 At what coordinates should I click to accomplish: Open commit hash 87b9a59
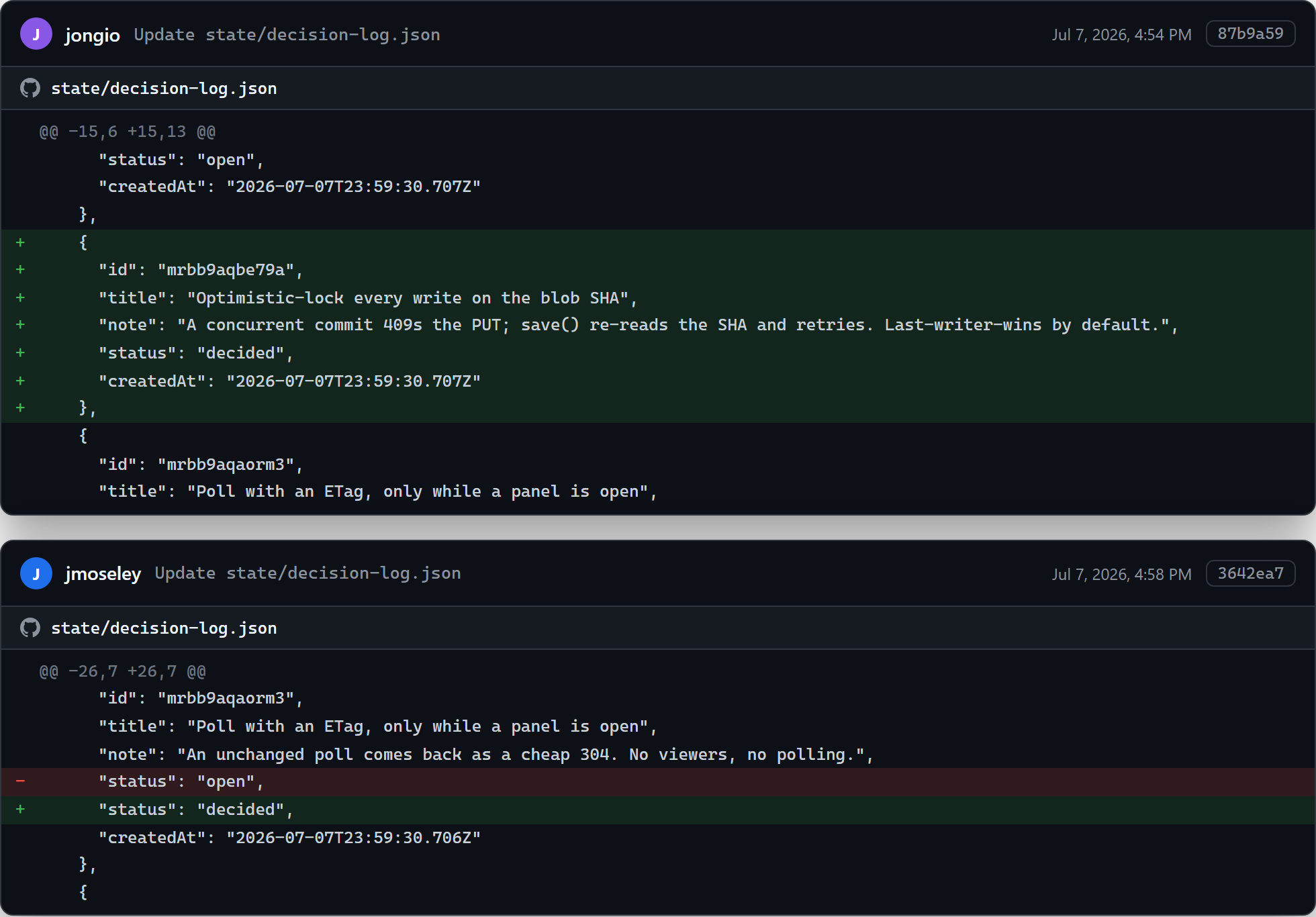[x=1250, y=34]
